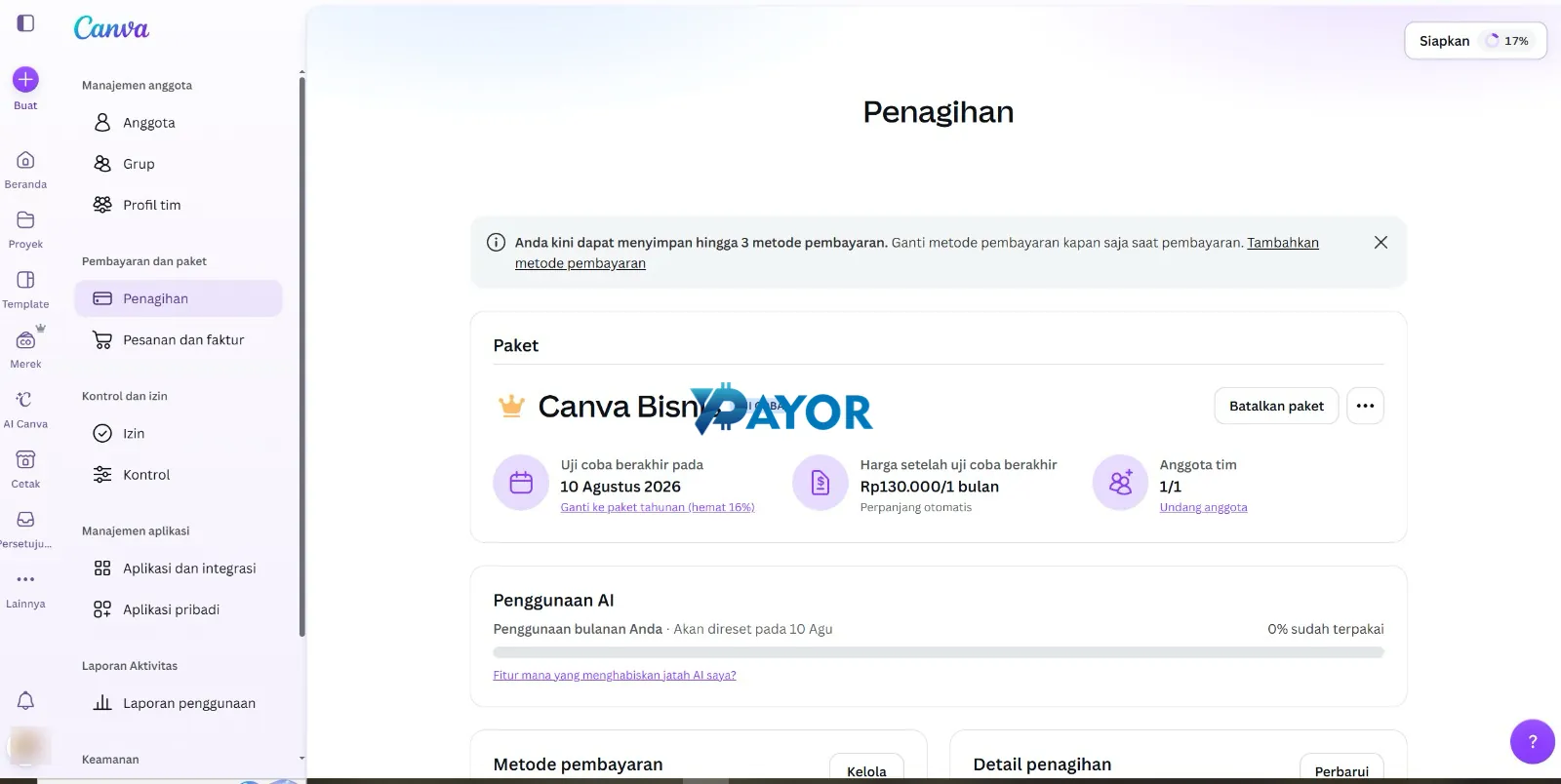
Task: Open Aplikasi pribadi
Action: [179, 608]
